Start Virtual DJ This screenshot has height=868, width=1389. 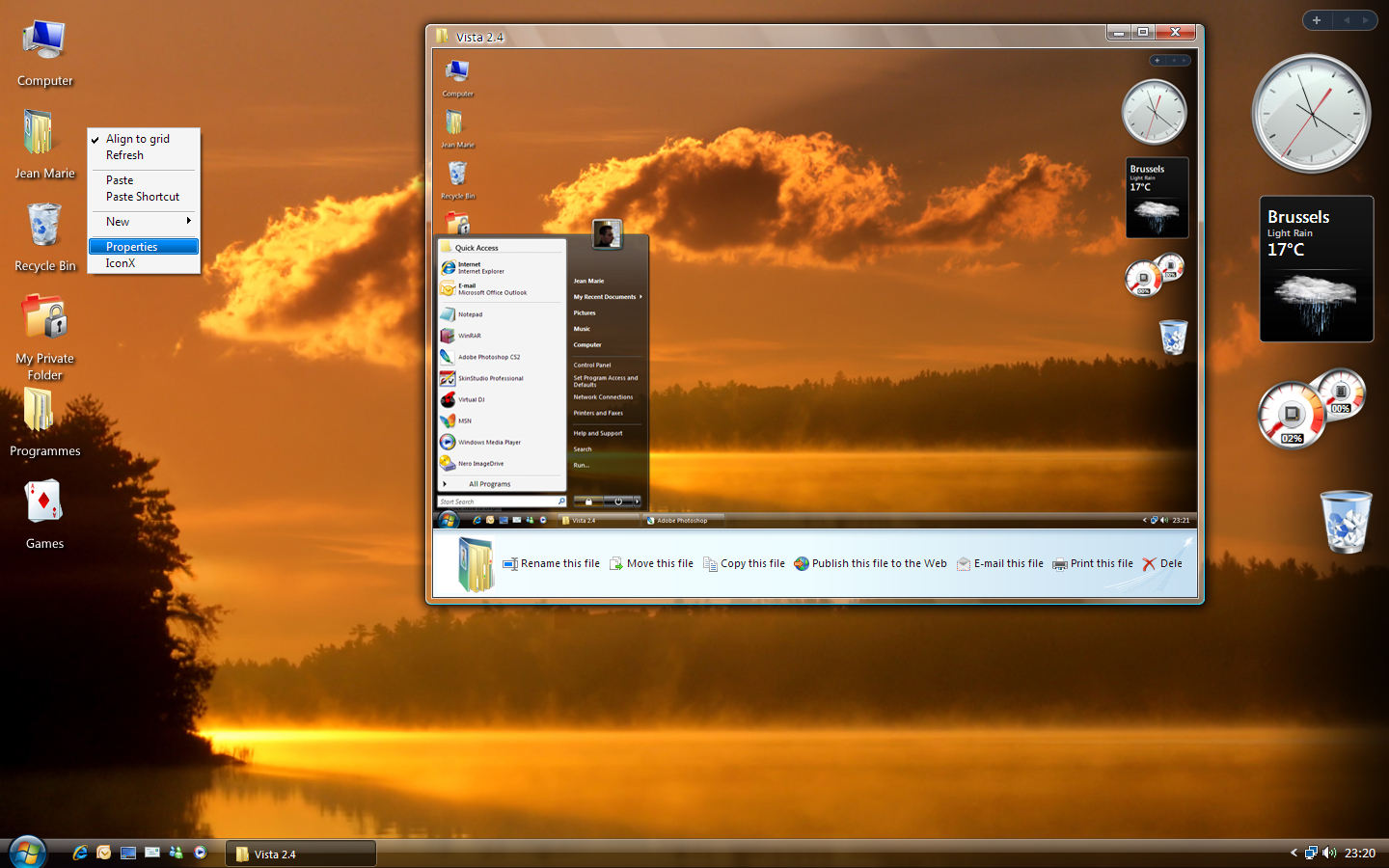tap(470, 399)
